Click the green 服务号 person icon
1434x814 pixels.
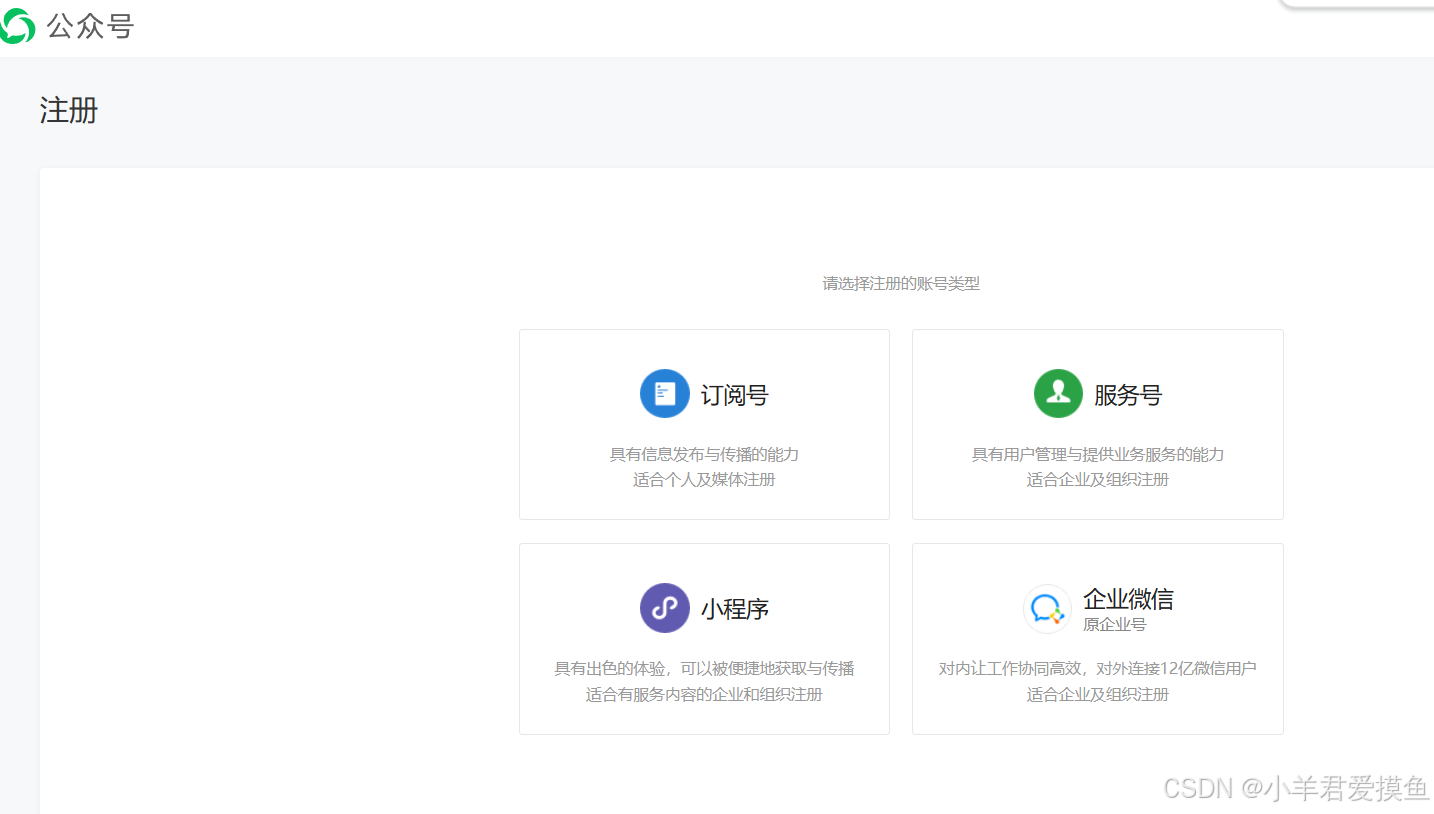(x=1058, y=393)
